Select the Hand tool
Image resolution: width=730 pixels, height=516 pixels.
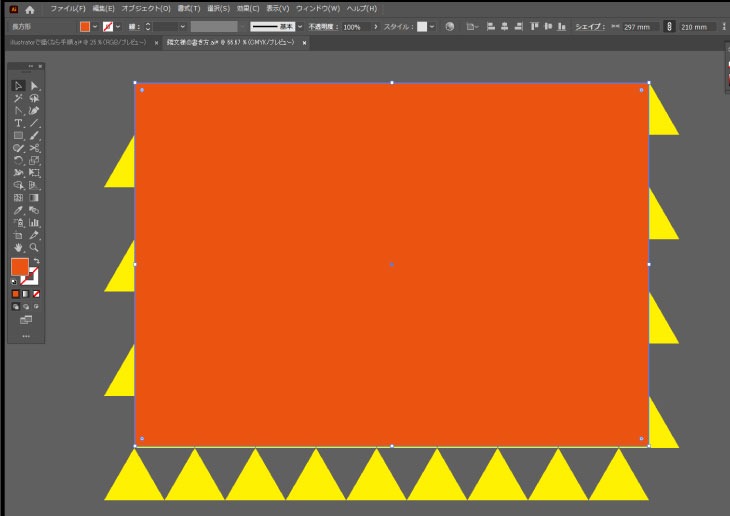coord(18,247)
